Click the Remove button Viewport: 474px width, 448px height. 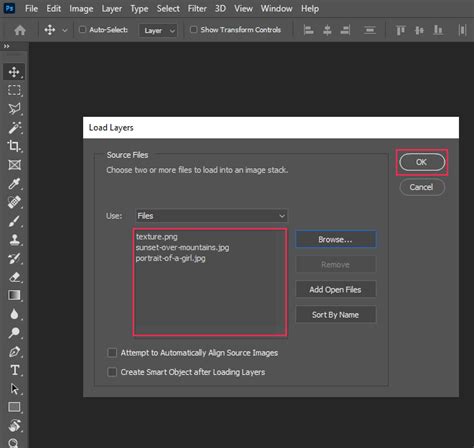(335, 265)
